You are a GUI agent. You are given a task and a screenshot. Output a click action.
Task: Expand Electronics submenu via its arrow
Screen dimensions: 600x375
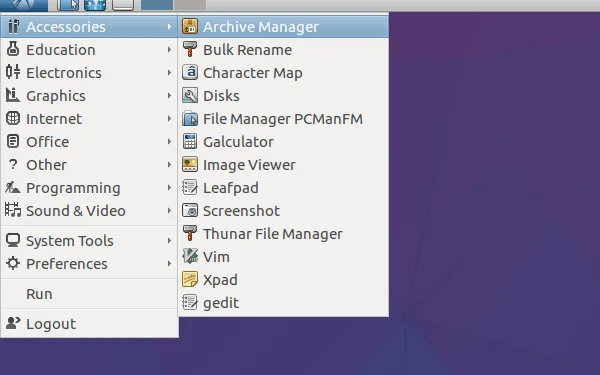[x=169, y=72]
